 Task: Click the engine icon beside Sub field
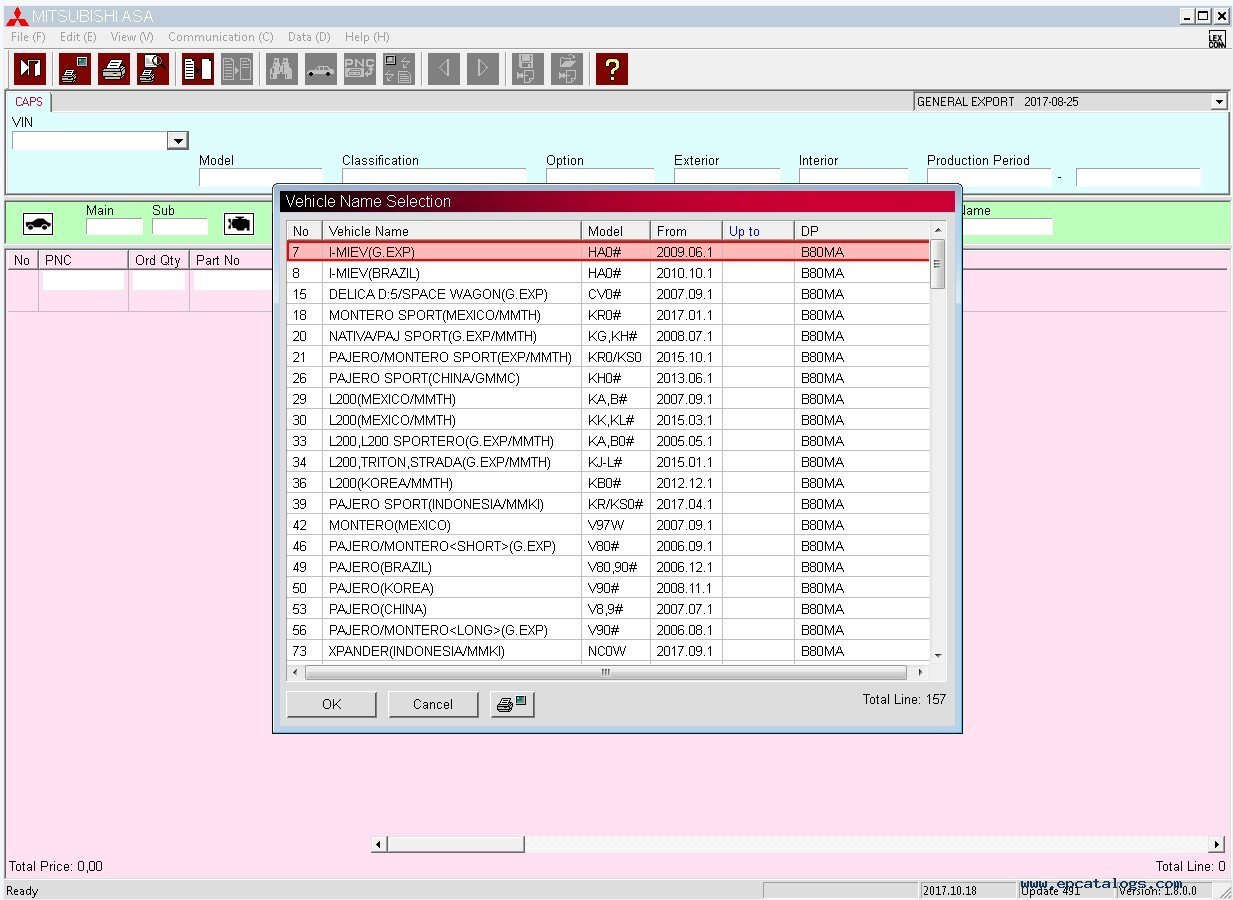pyautogui.click(x=239, y=224)
